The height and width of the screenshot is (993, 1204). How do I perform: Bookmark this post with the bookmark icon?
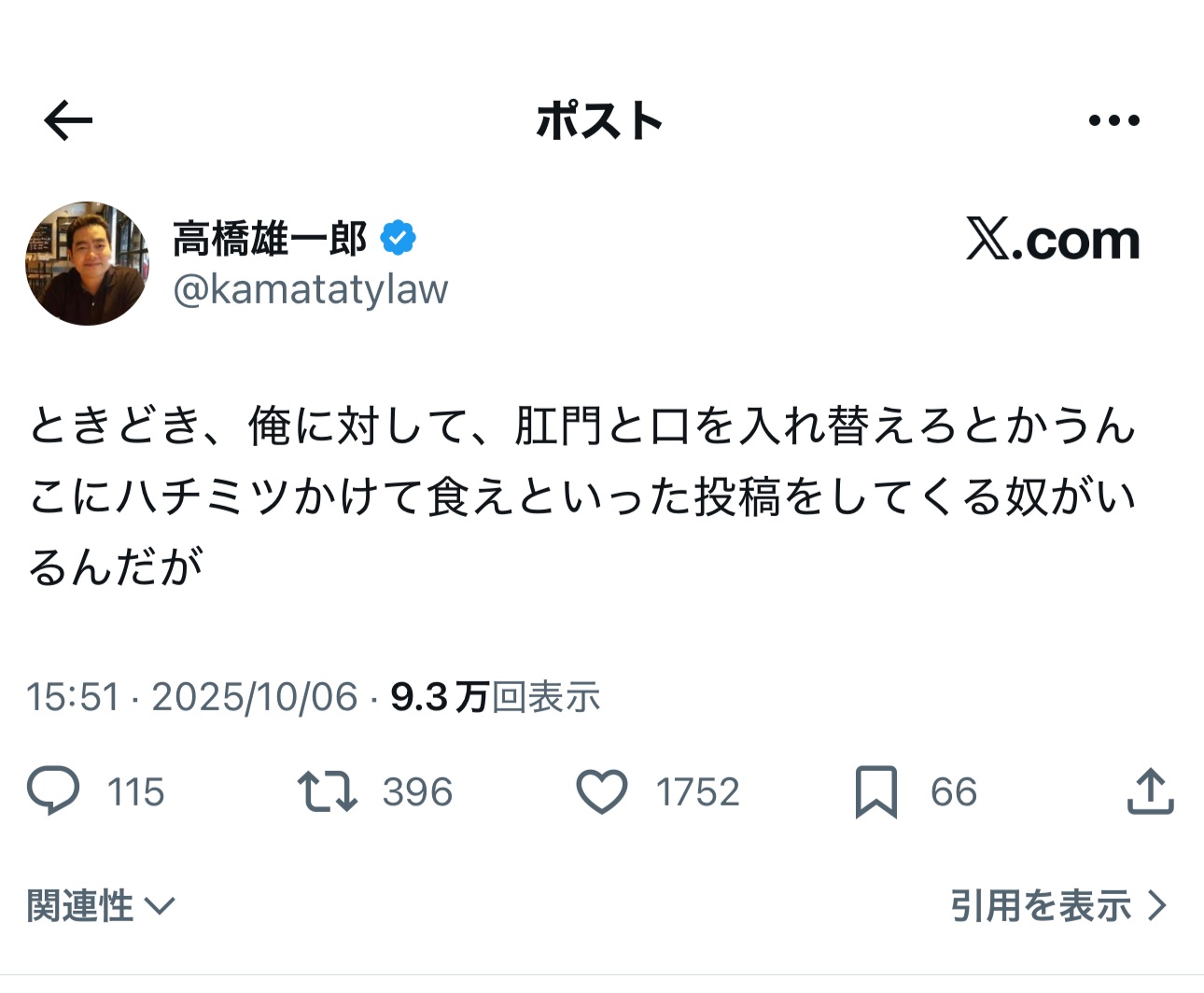tap(875, 791)
